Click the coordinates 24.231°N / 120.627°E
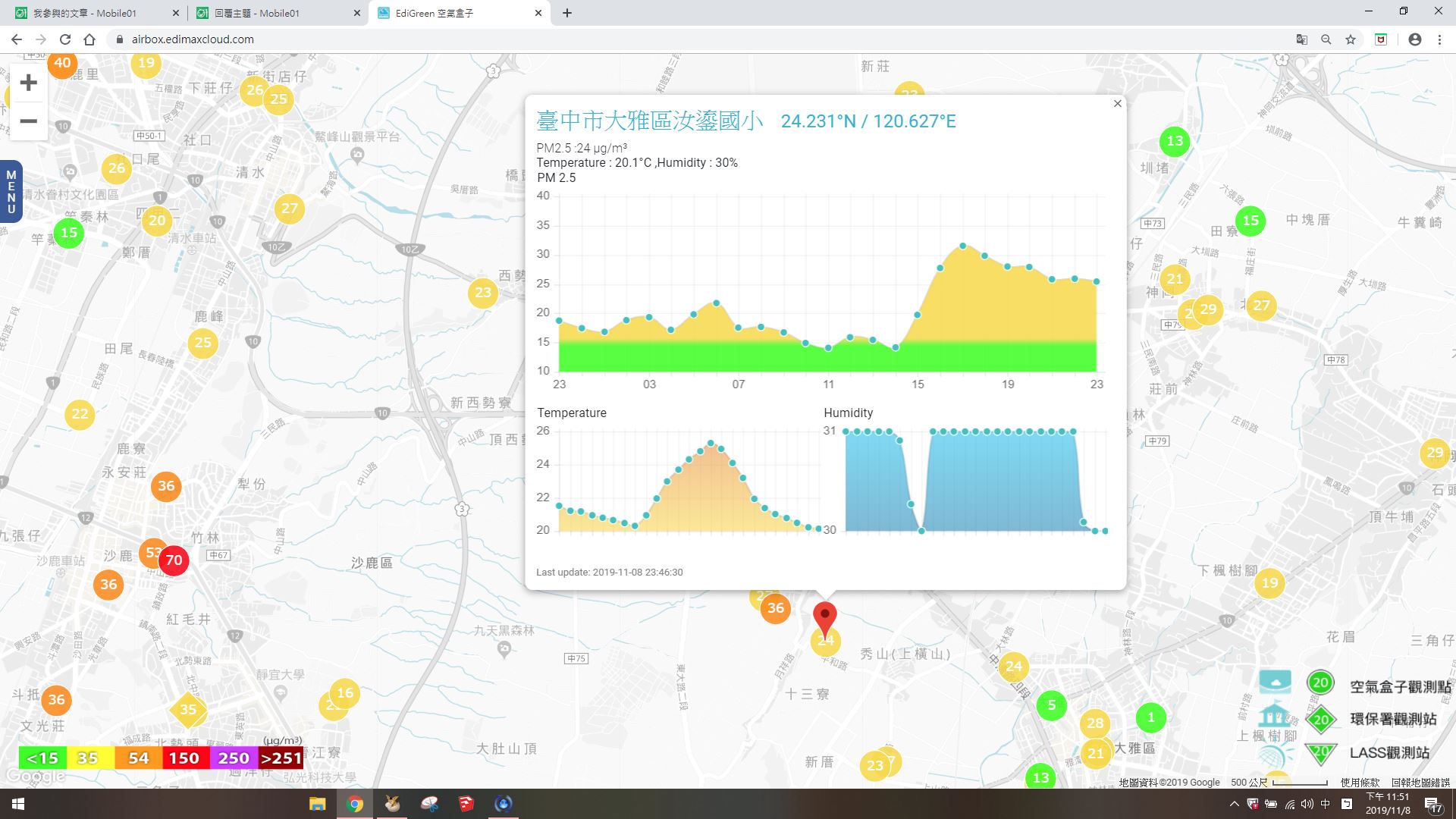The image size is (1456, 819). (x=868, y=121)
